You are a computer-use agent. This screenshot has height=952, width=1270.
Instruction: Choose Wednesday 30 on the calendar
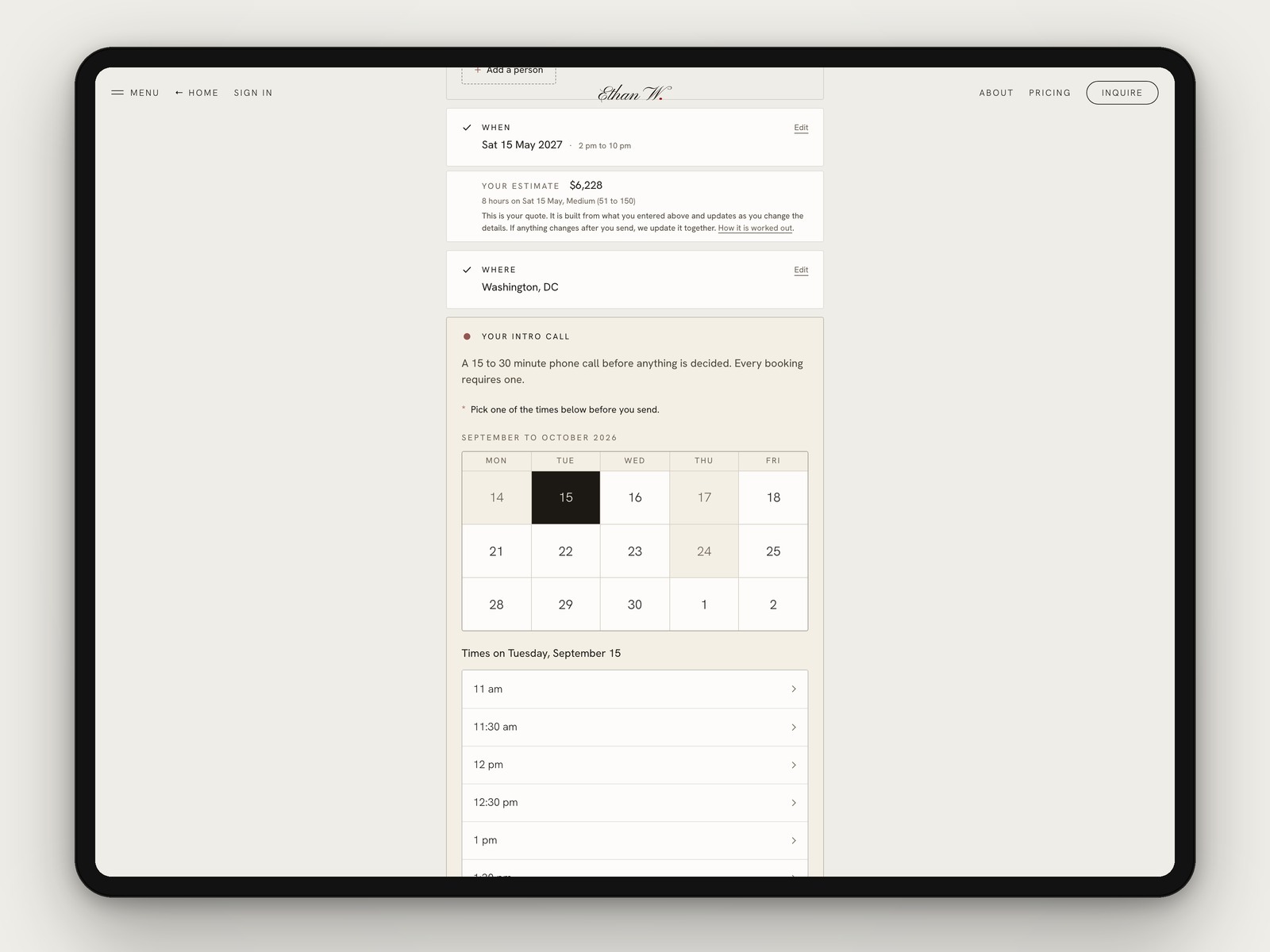click(x=635, y=605)
